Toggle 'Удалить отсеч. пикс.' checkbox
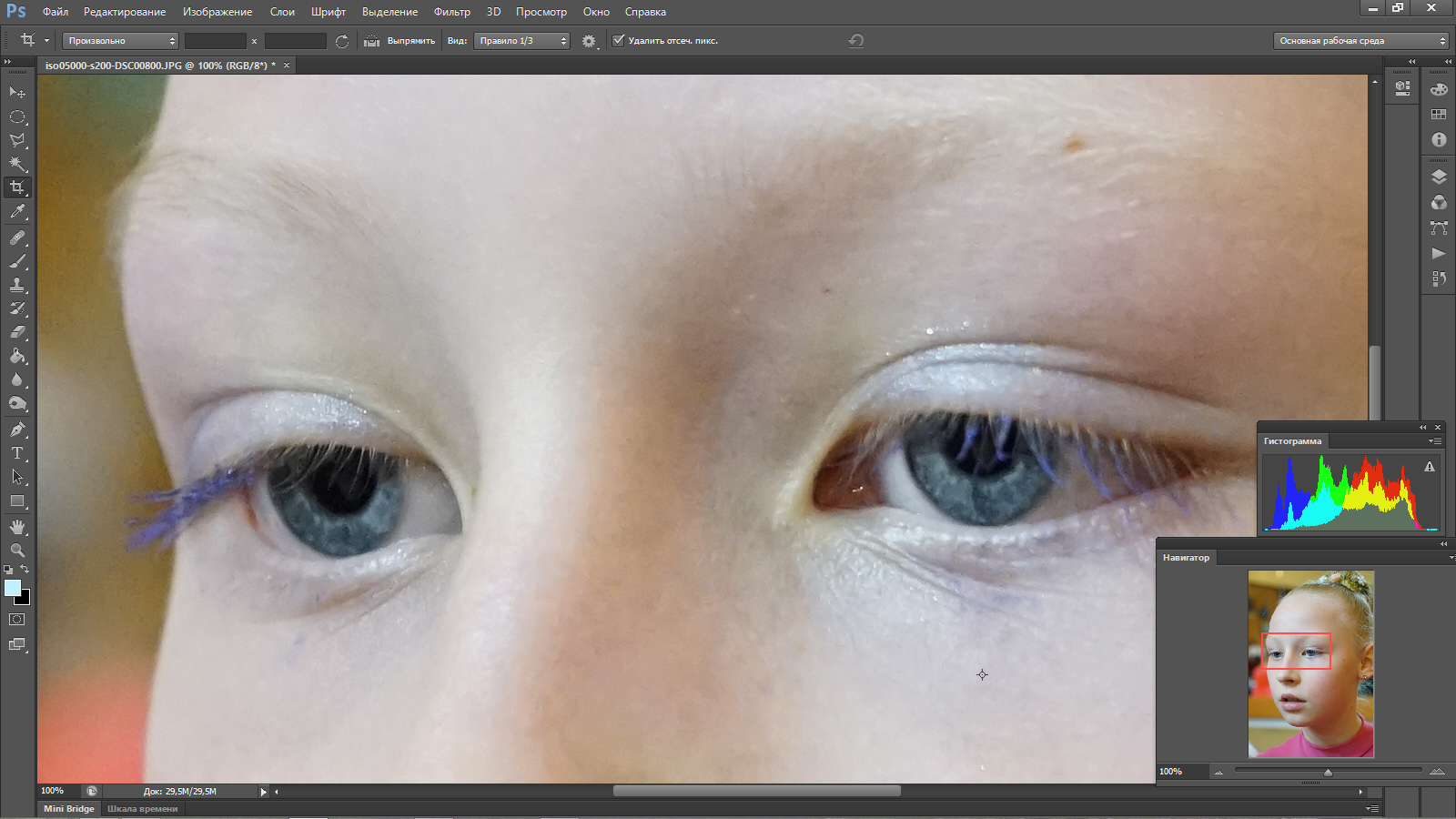Viewport: 1456px width, 819px height. [619, 40]
